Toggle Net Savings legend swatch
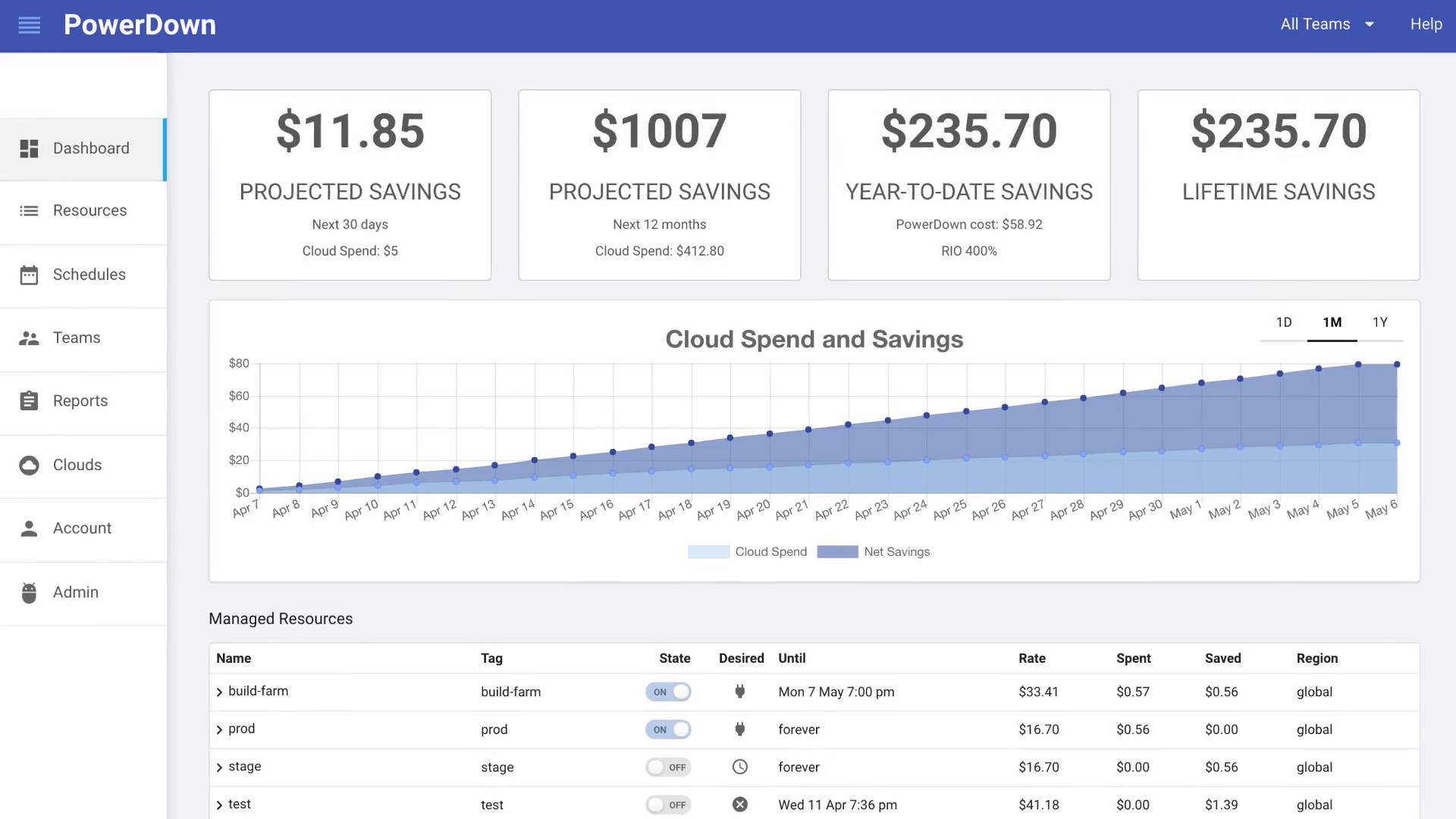1456x819 pixels. [x=837, y=552]
